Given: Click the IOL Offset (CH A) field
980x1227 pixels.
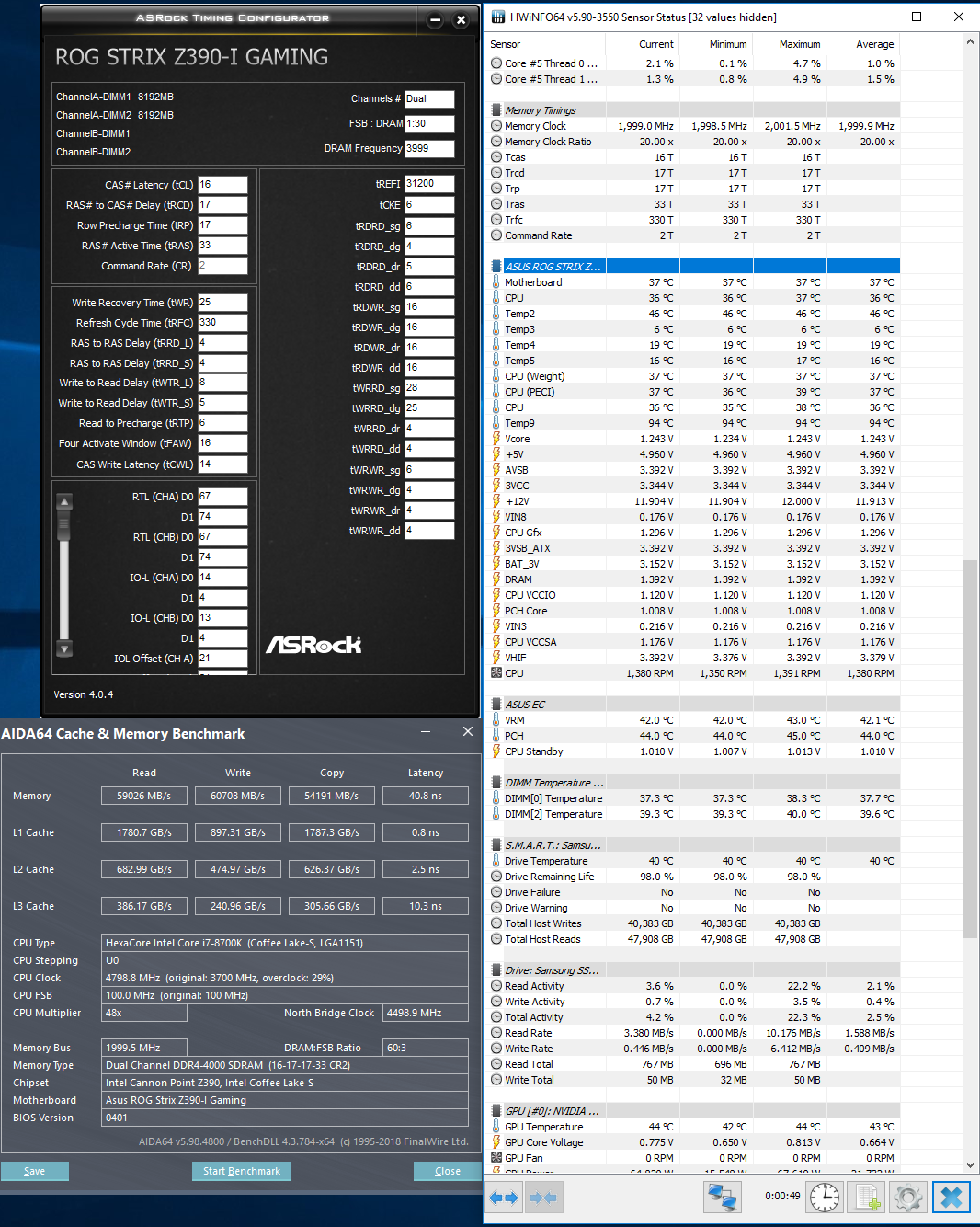Looking at the screenshot, I should [x=222, y=659].
